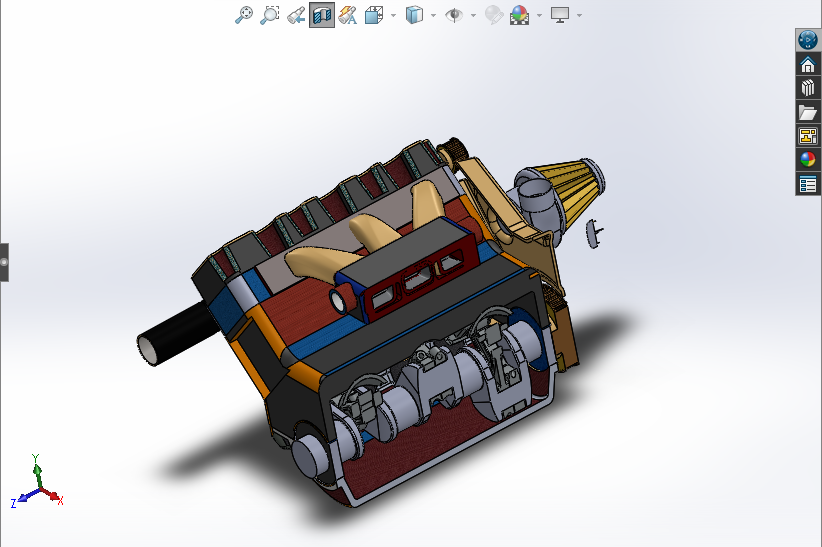Open Appearances, Scenes and Decals tab
Image resolution: width=822 pixels, height=547 pixels.
click(808, 159)
